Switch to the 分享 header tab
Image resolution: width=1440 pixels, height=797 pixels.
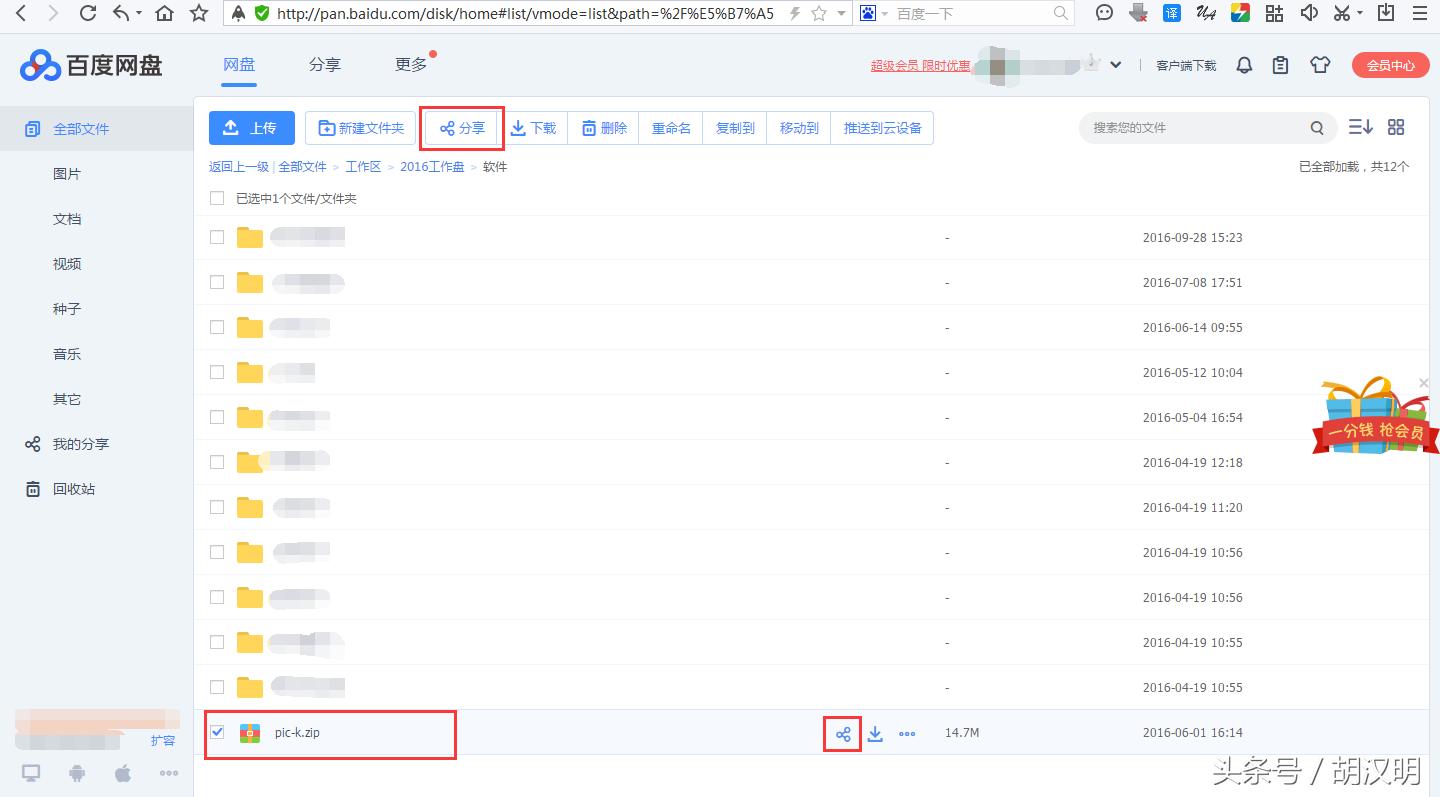[x=325, y=65]
